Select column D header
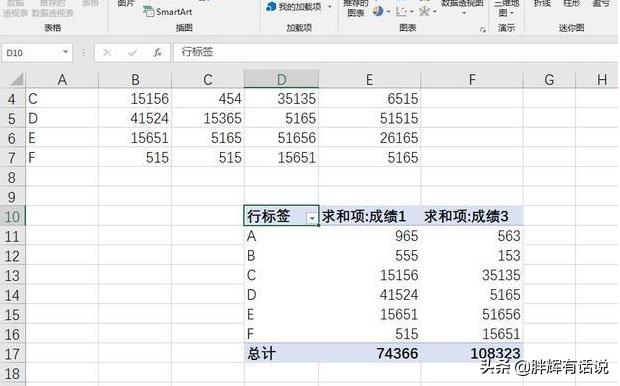The height and width of the screenshot is (386, 620). pyautogui.click(x=282, y=79)
